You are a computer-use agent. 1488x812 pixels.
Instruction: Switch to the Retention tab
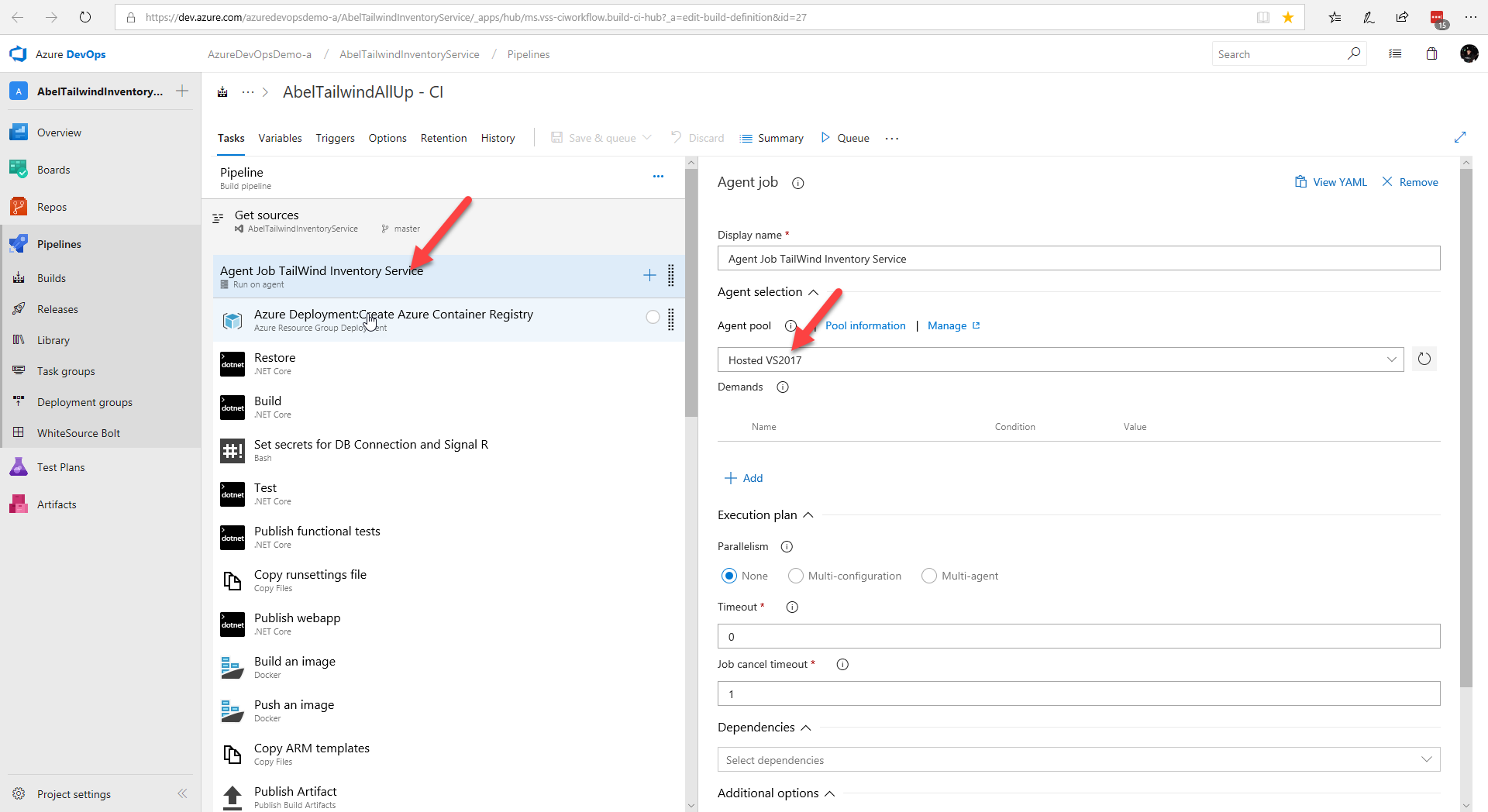click(x=443, y=138)
